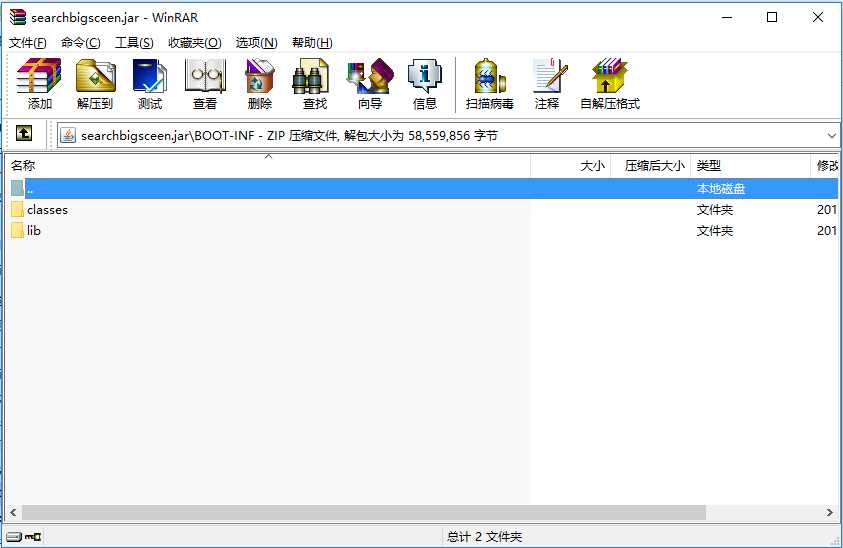
Task: Click the drive and key status icon
Action: pyautogui.click(x=24, y=536)
